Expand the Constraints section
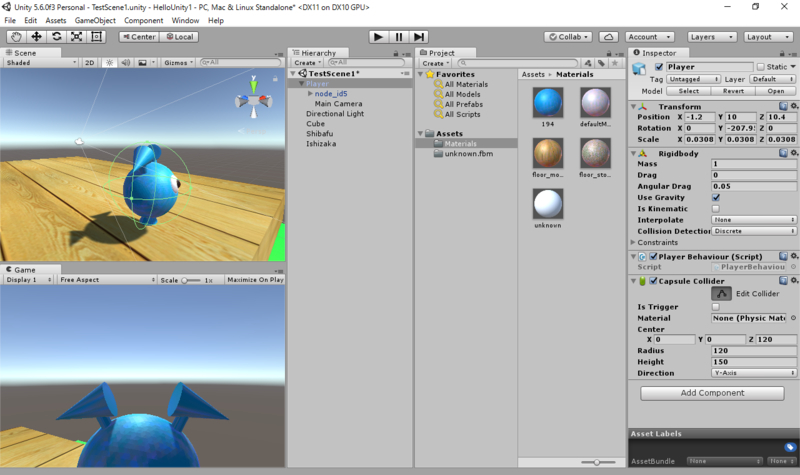The width and height of the screenshot is (800, 475). tap(634, 242)
